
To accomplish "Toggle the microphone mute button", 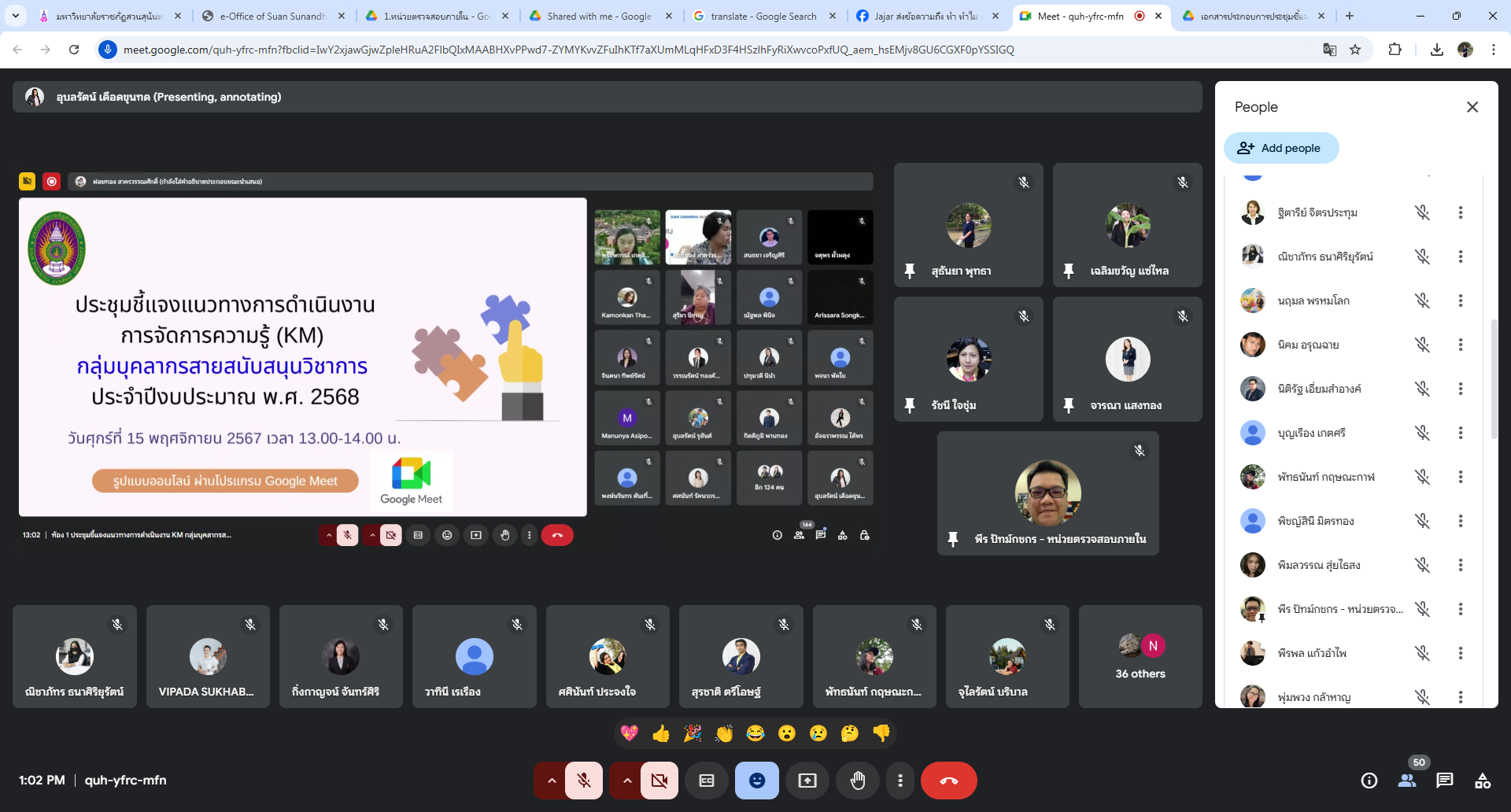I will pos(584,781).
